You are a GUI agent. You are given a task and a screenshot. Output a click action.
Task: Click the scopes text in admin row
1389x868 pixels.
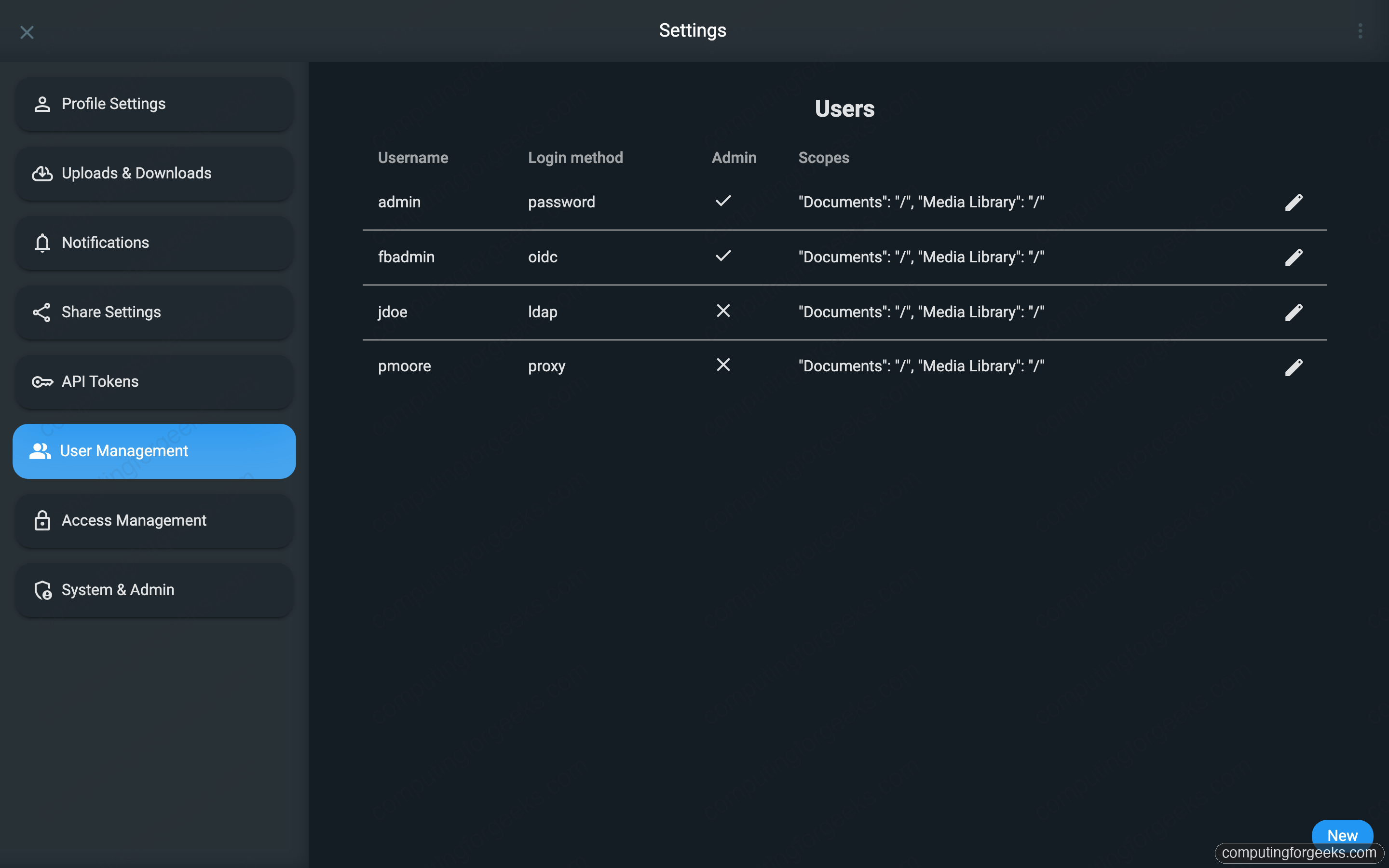pyautogui.click(x=921, y=202)
